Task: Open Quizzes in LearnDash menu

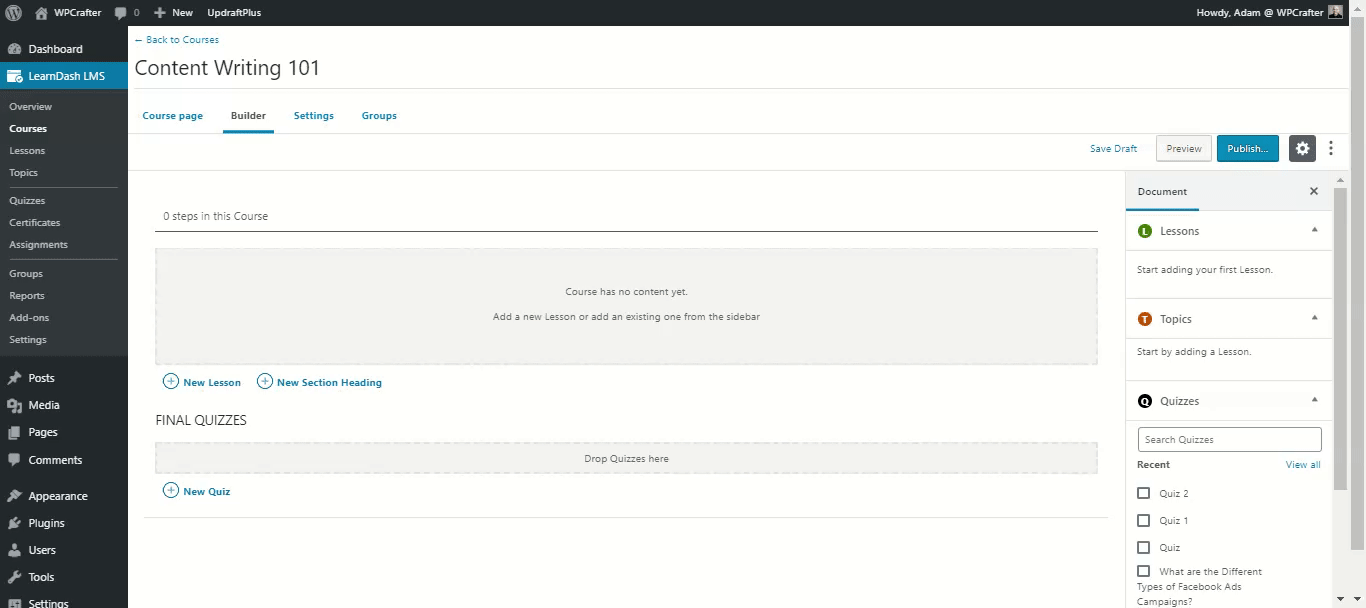Action: [x=27, y=201]
